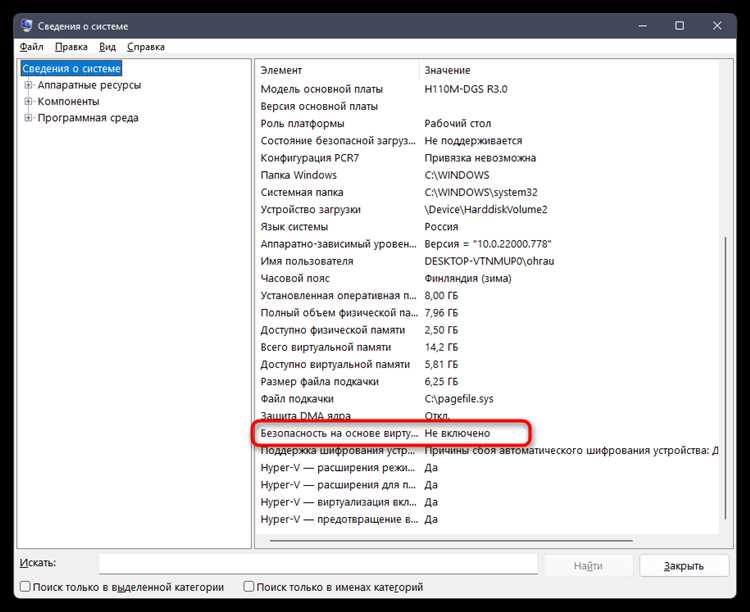Maximize the Сведения о системе window
This screenshot has height=612, width=750.
(679, 25)
